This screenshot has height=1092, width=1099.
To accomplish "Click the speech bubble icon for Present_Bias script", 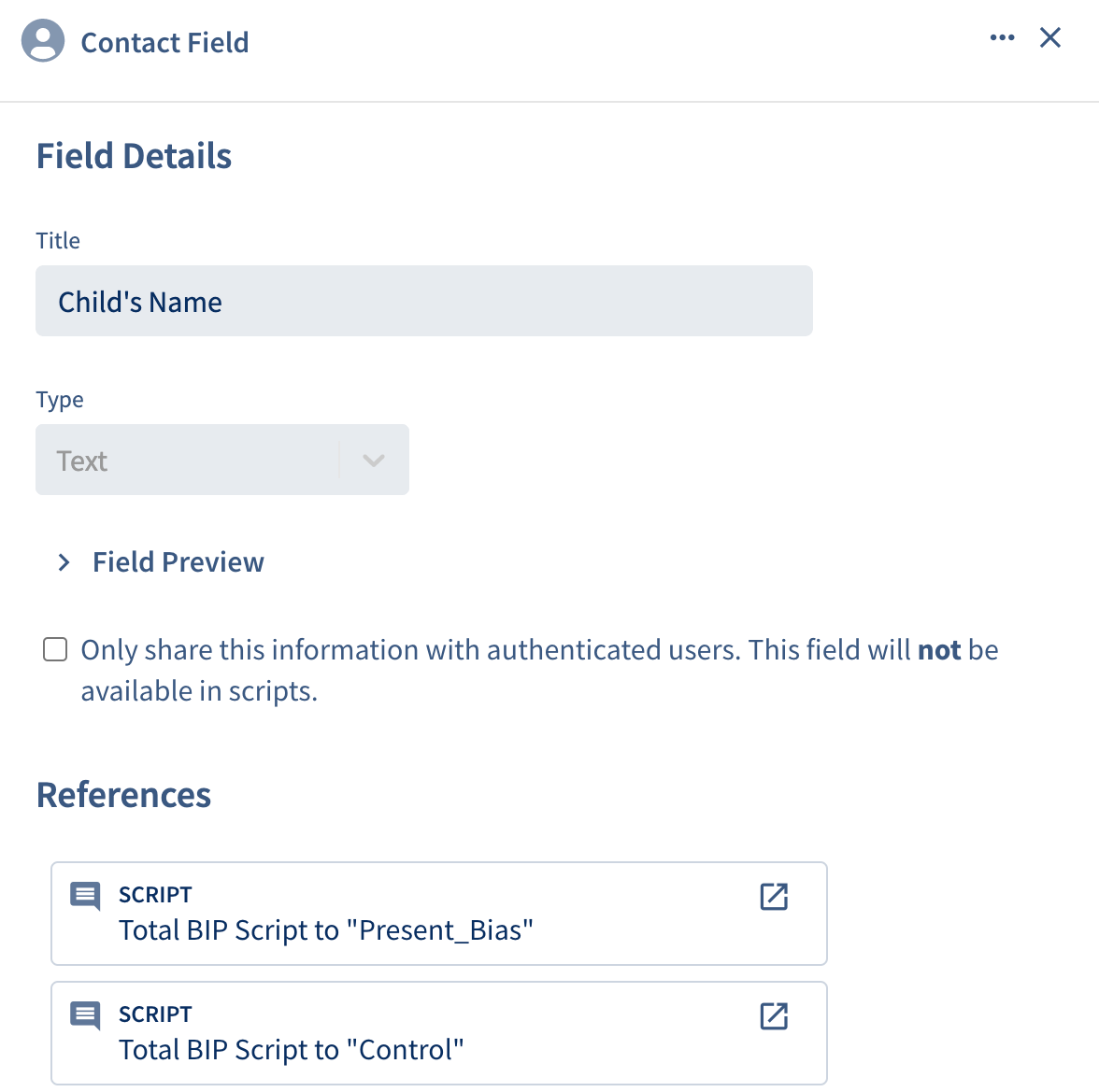I will 85,896.
